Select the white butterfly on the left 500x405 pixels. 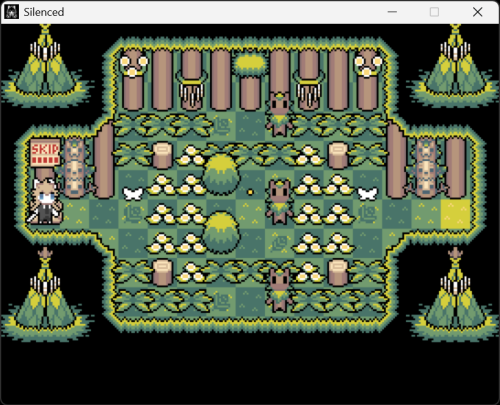point(133,193)
